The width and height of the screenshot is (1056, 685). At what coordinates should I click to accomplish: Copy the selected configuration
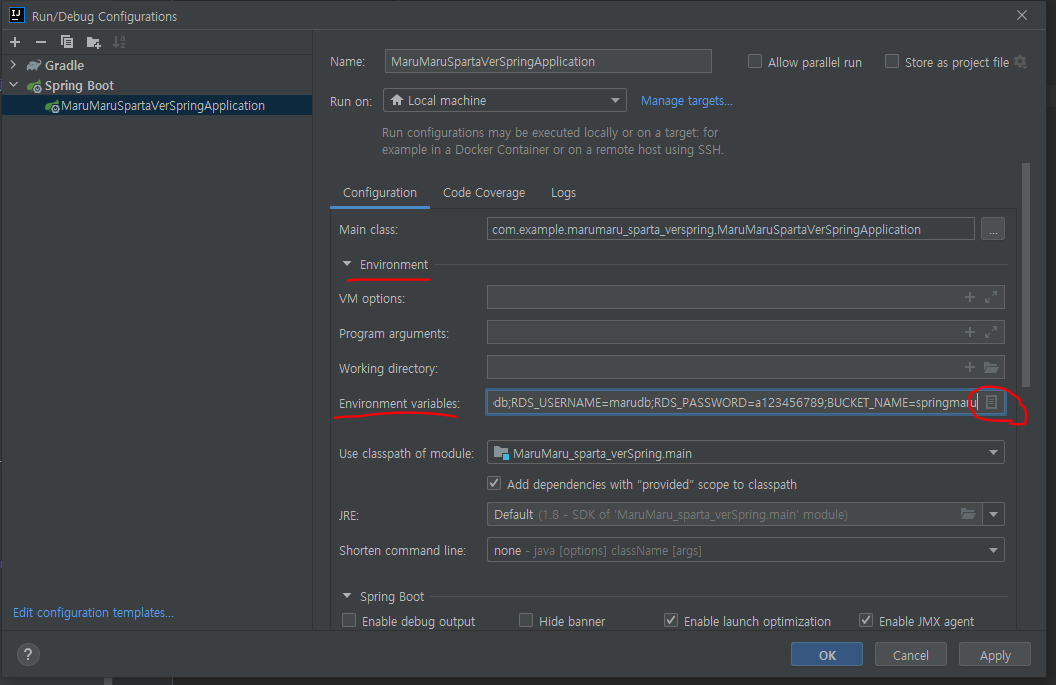[x=67, y=42]
